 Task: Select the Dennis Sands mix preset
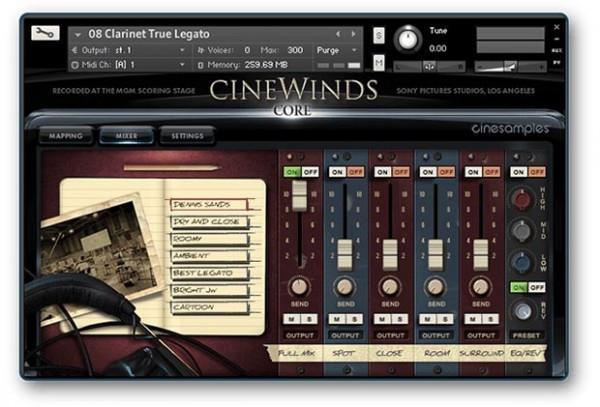tap(210, 204)
